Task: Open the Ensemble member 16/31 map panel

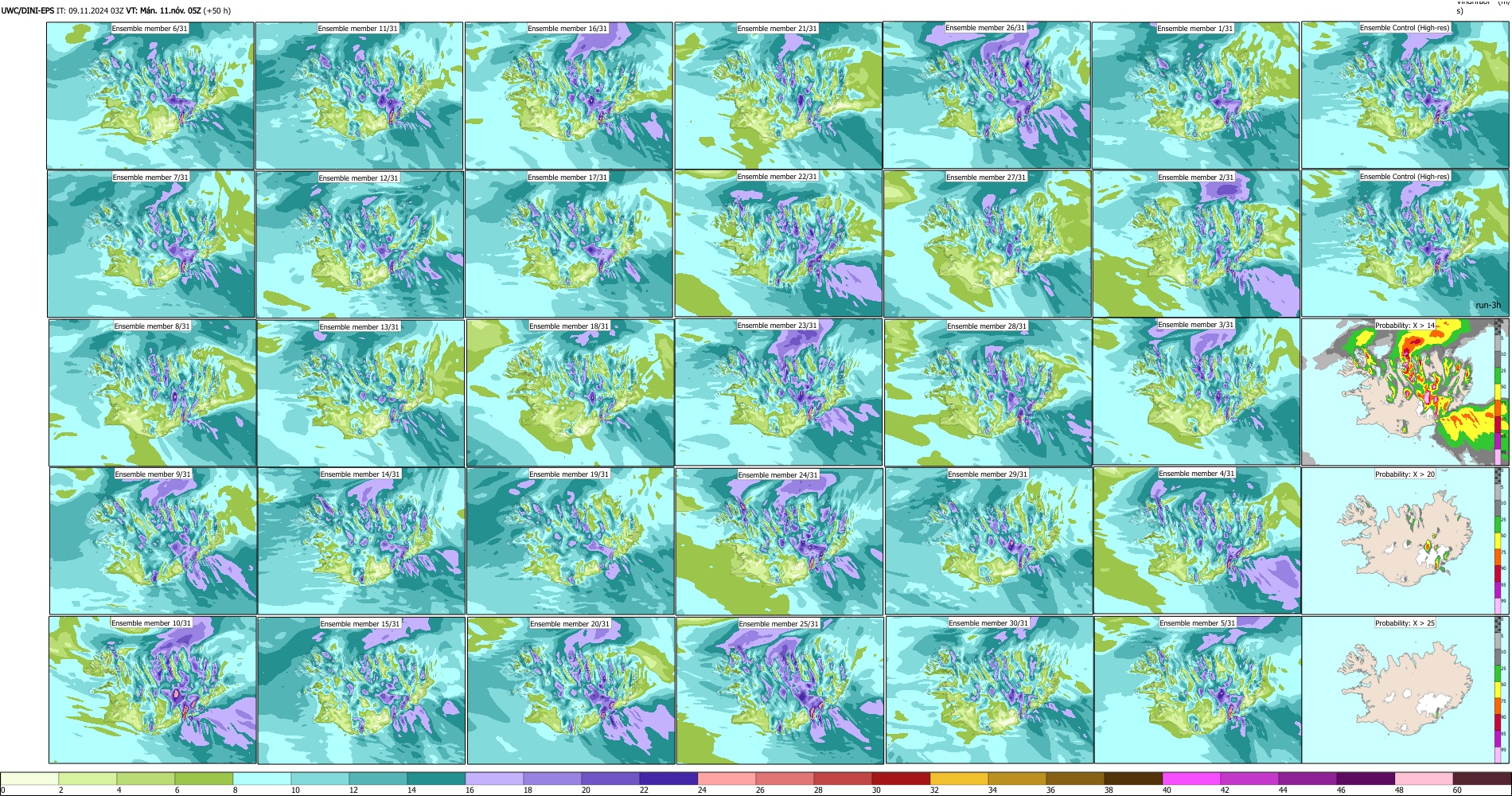Action: [568, 96]
